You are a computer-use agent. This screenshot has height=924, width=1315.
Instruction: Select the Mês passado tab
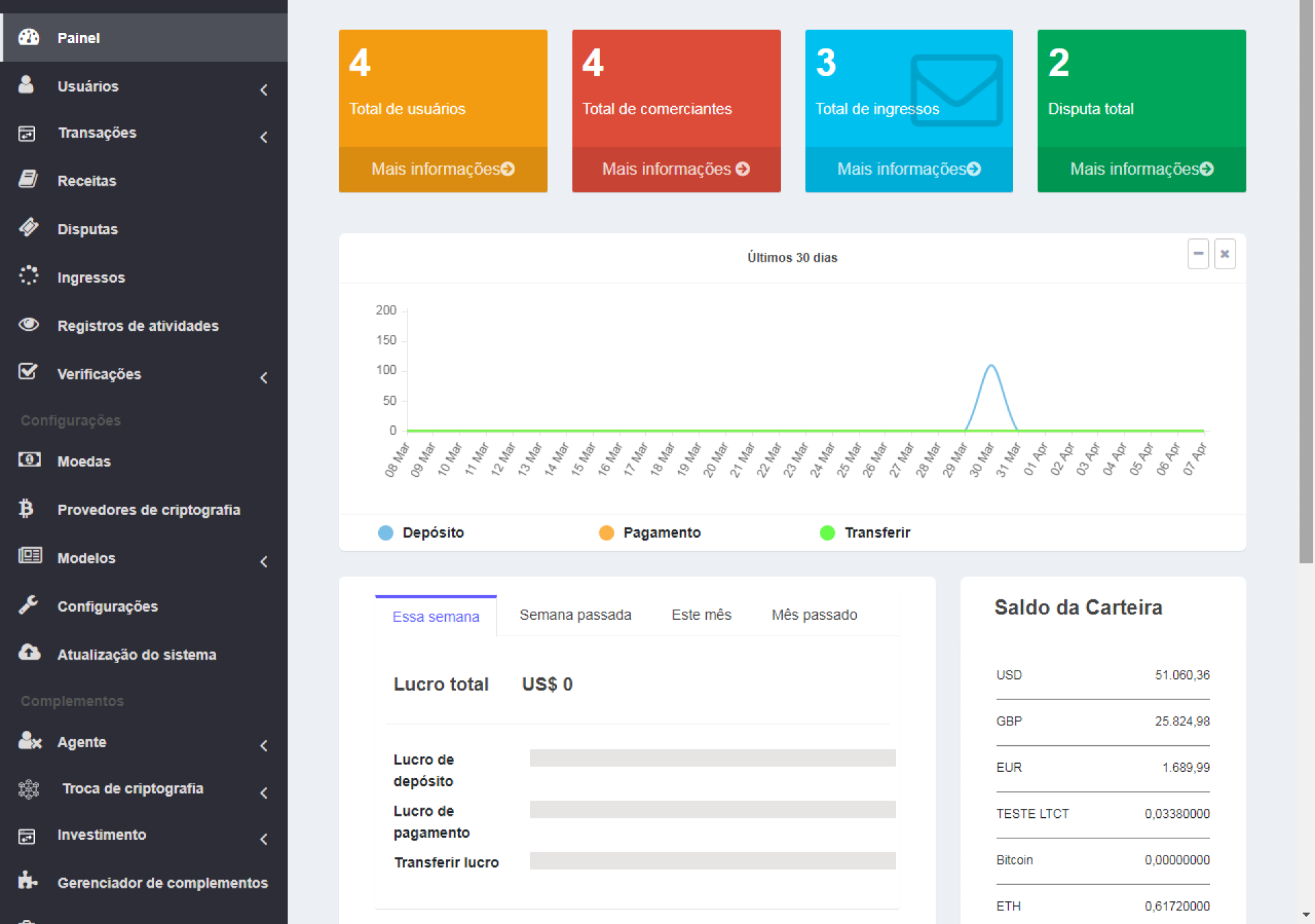pos(814,615)
